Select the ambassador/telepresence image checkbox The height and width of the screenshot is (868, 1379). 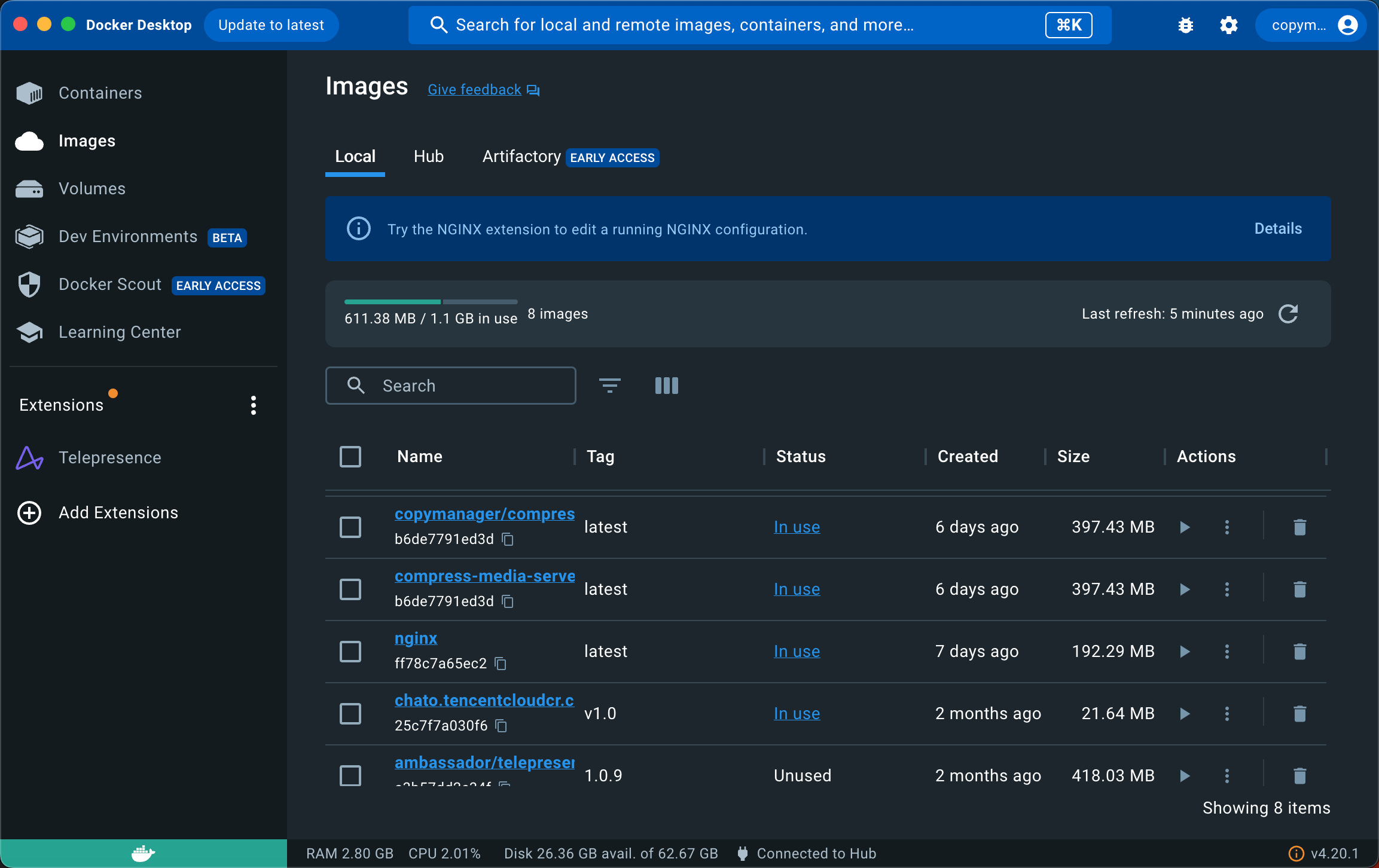click(x=350, y=775)
